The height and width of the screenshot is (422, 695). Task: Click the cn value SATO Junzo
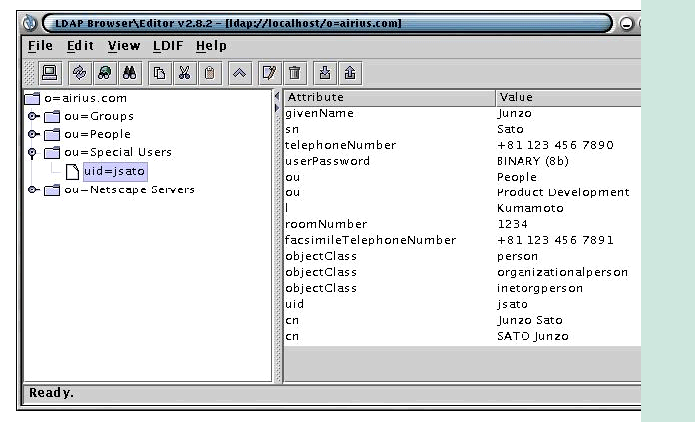tap(533, 336)
